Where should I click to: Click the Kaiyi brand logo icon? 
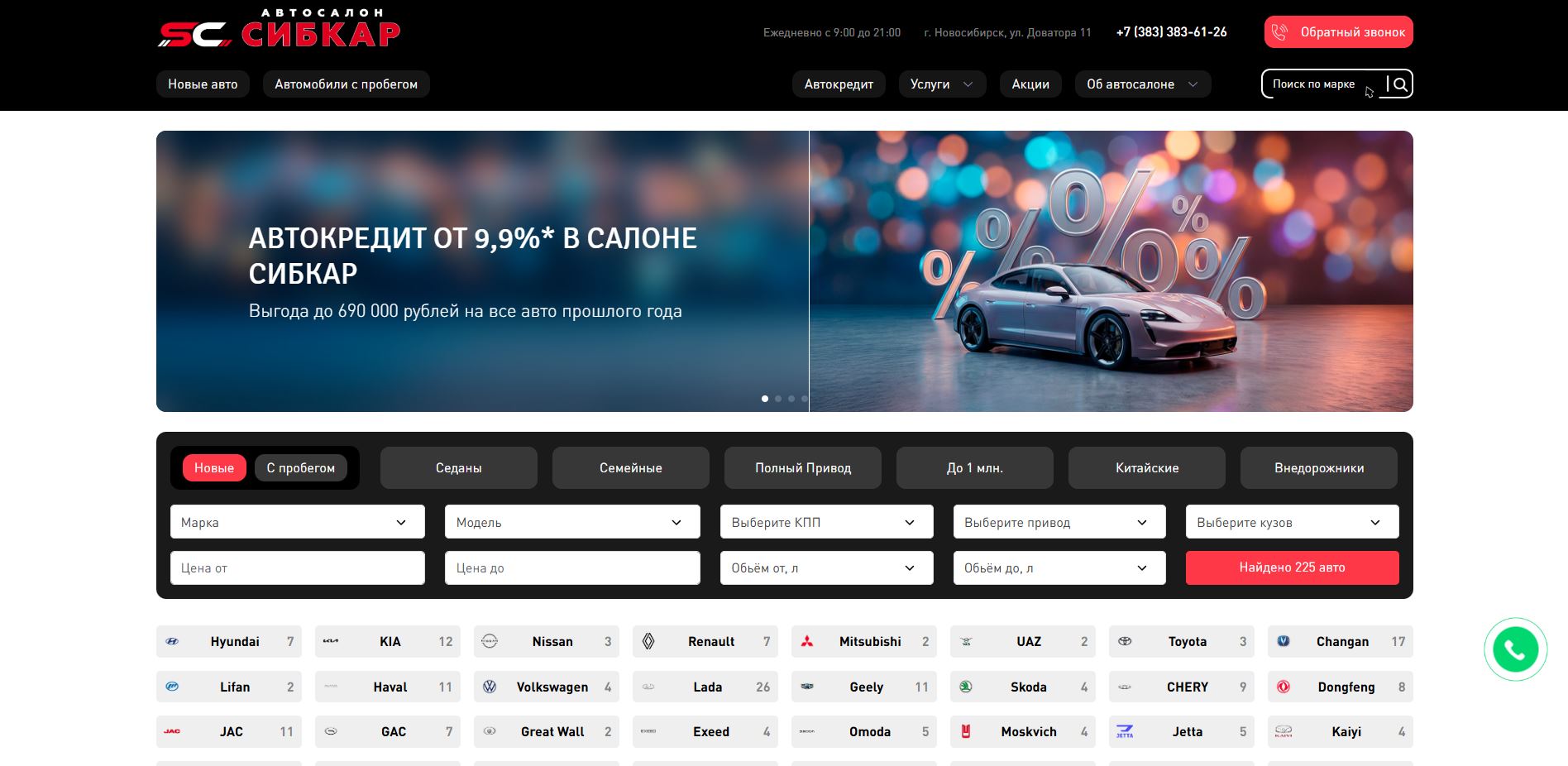tap(1284, 731)
